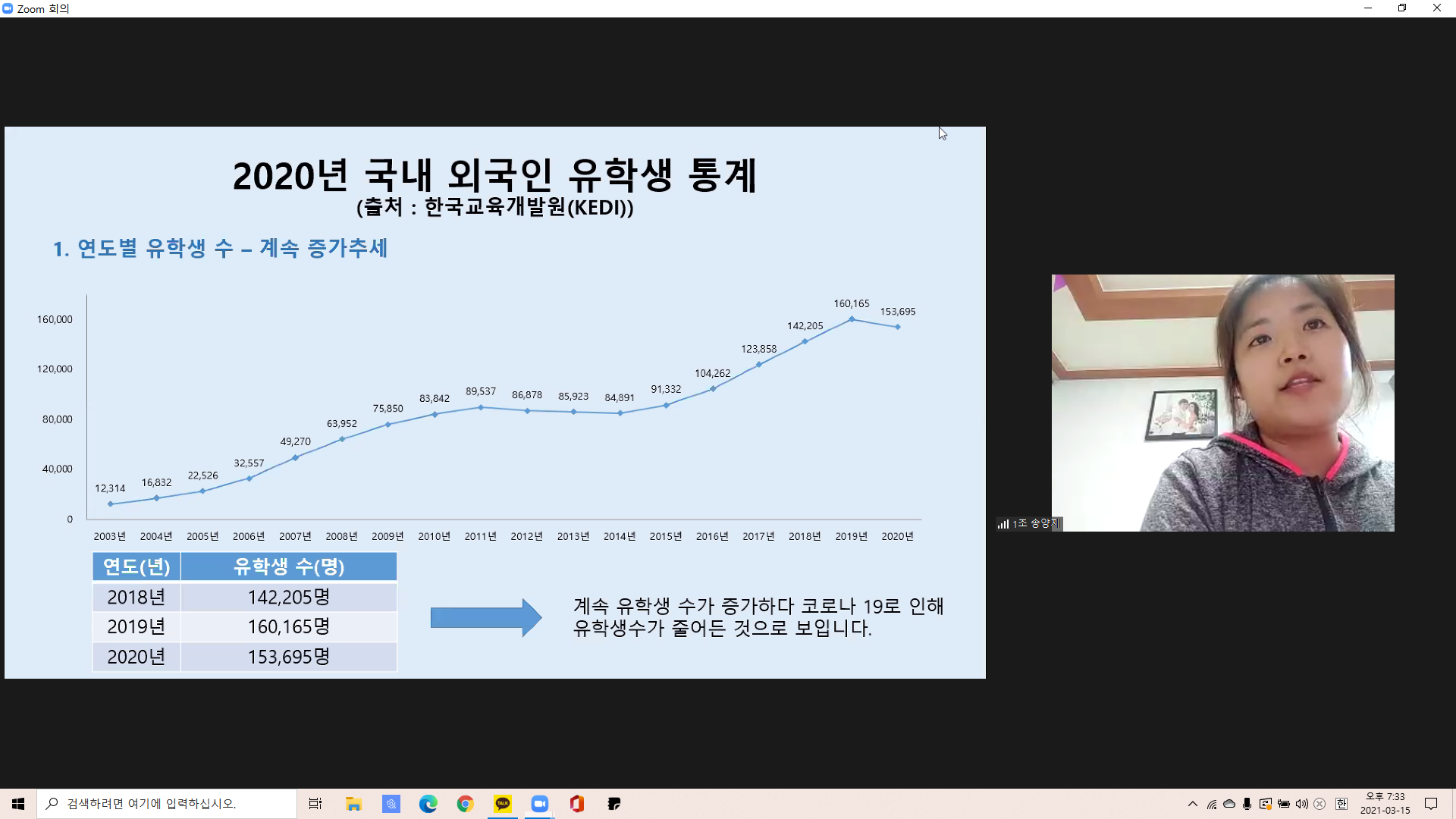Open the Office app icon
The height and width of the screenshot is (819, 1456).
(x=577, y=804)
